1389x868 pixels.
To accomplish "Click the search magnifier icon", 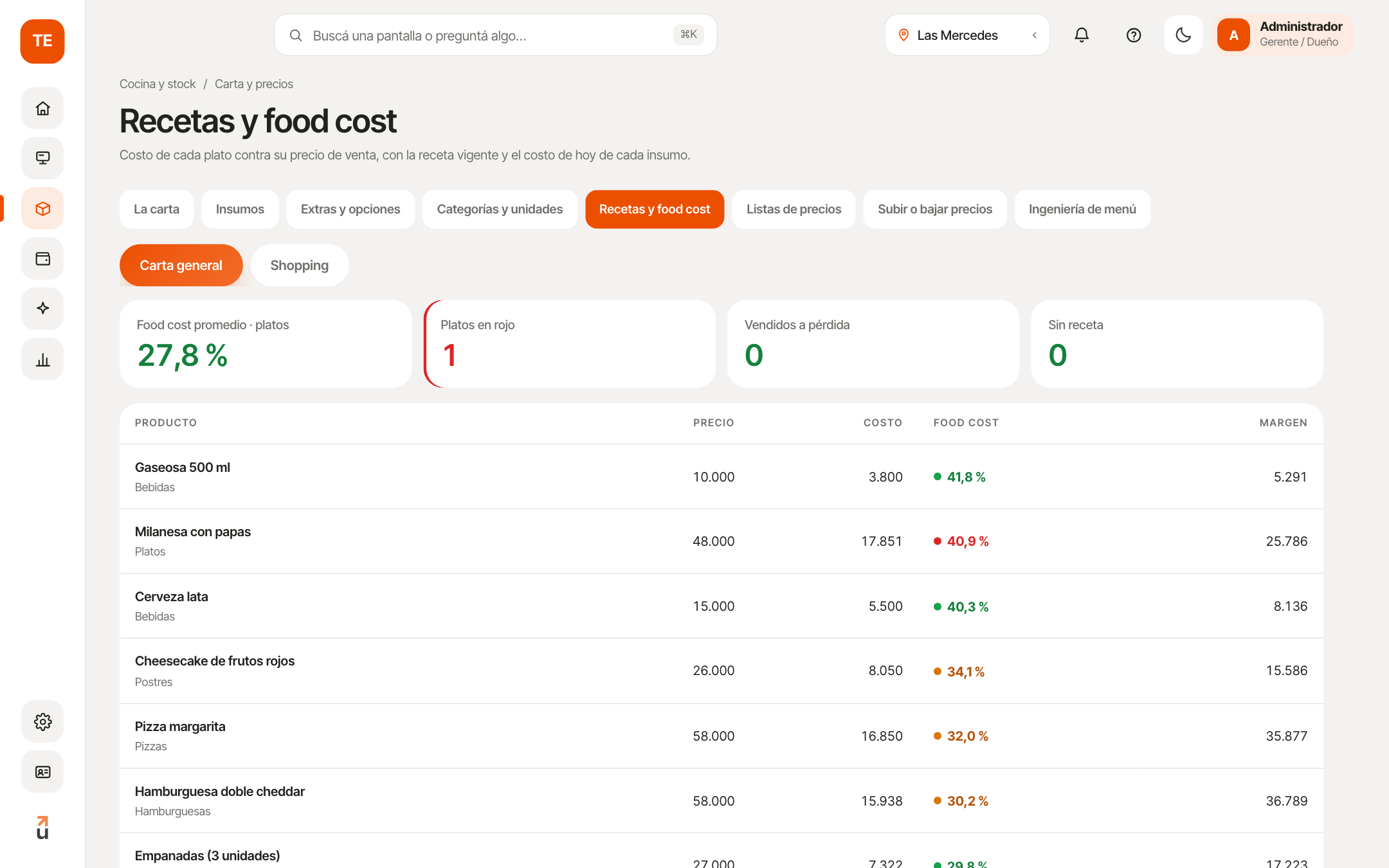I will (296, 35).
